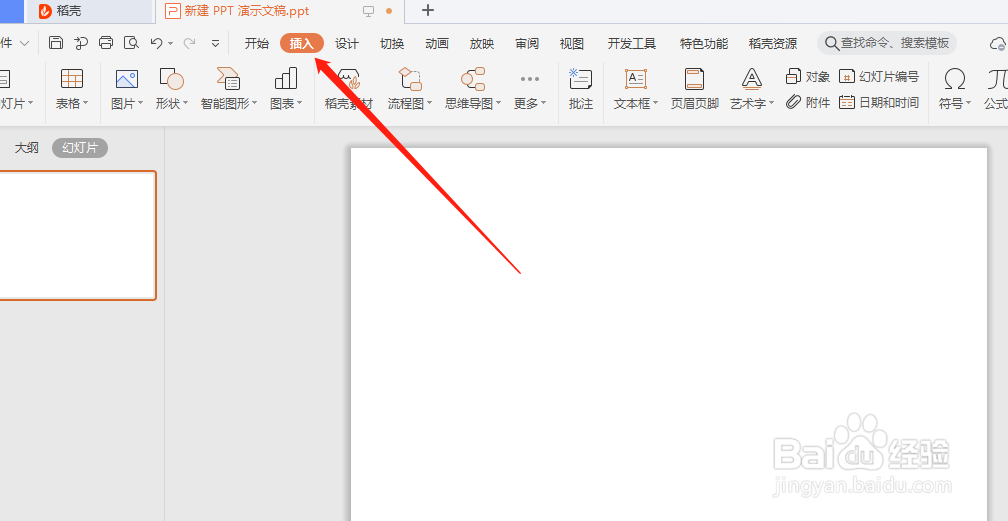Click the presentation monitor icon on document tab

pos(368,11)
